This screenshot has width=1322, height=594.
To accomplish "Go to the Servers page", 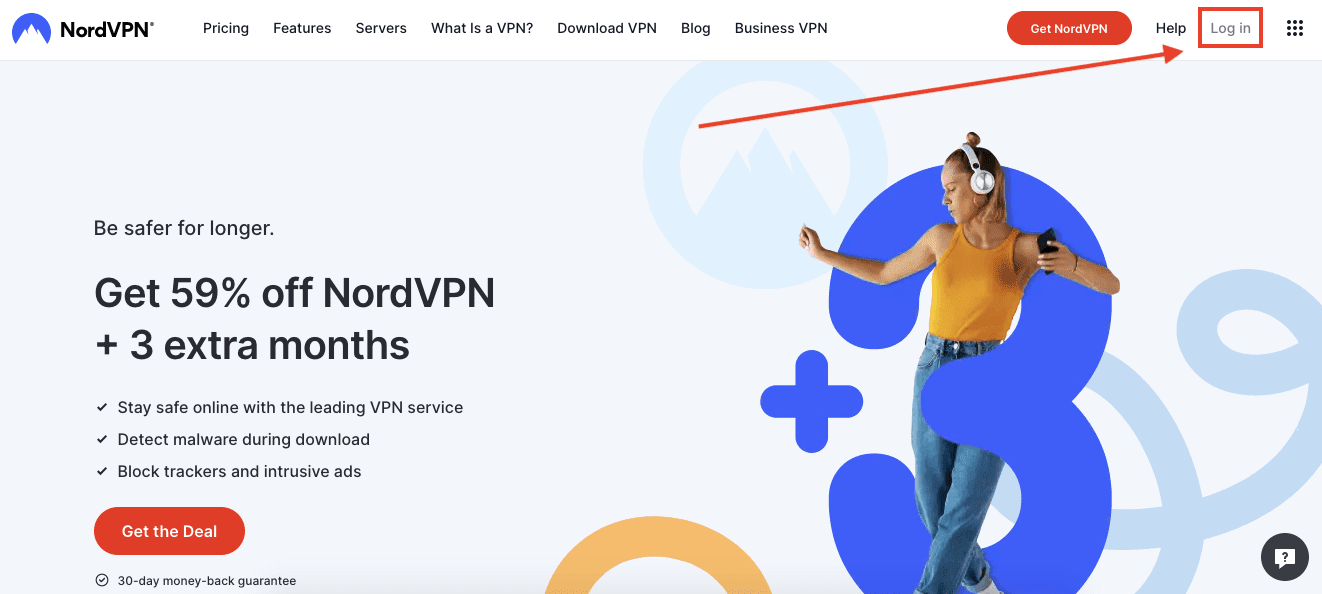I will pos(381,28).
